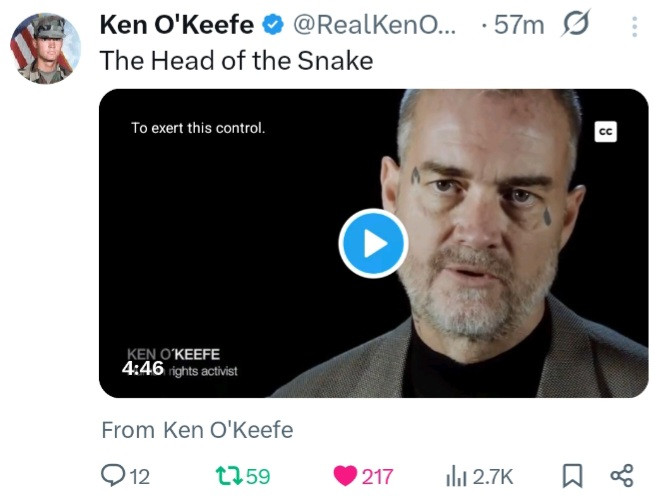Unlike the post via the pink heart
Image resolution: width=661 pixels, height=504 pixels.
[345, 476]
